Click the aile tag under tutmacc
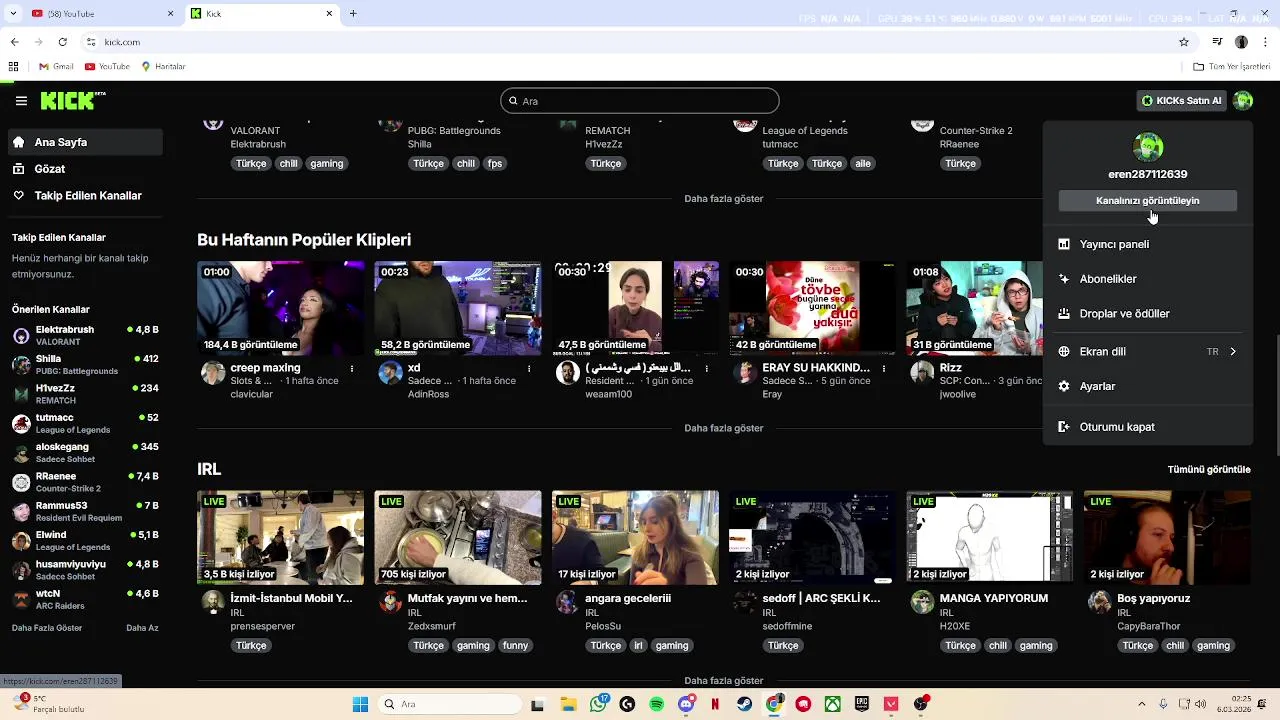The image size is (1280, 720). pos(862,164)
